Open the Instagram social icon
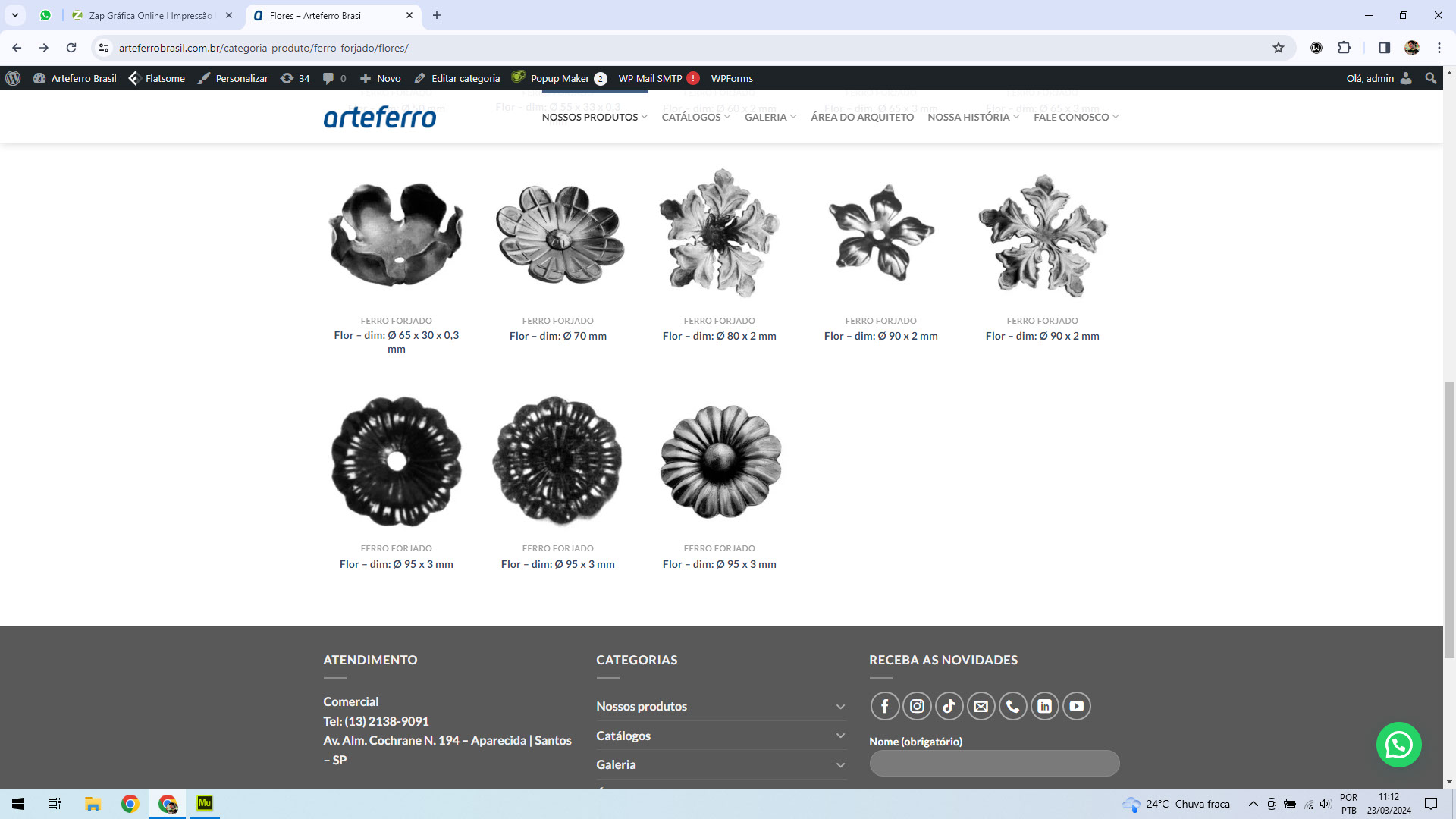Screen dimensions: 1456x819 917,706
